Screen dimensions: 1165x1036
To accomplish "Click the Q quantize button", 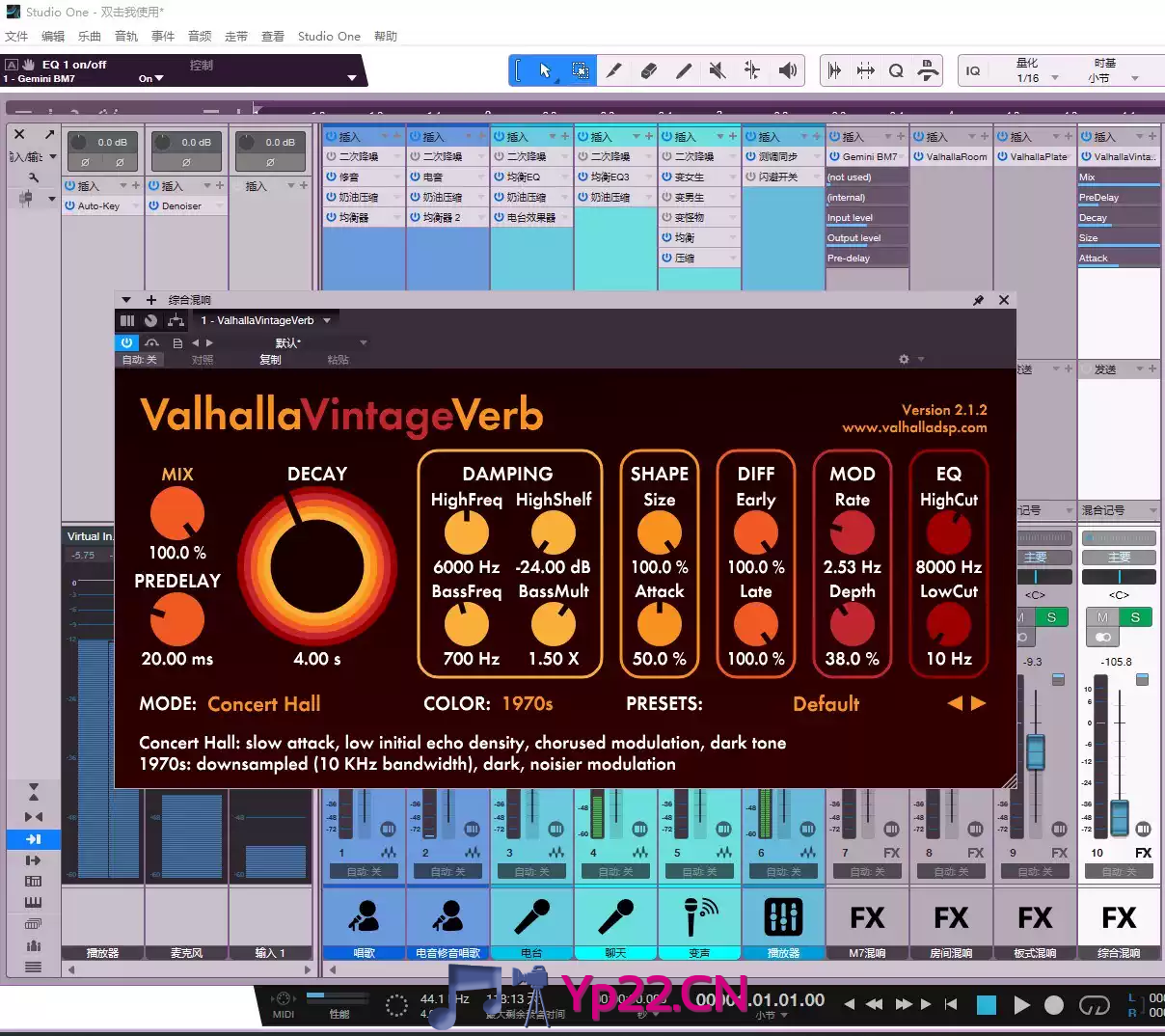I will pyautogui.click(x=896, y=70).
